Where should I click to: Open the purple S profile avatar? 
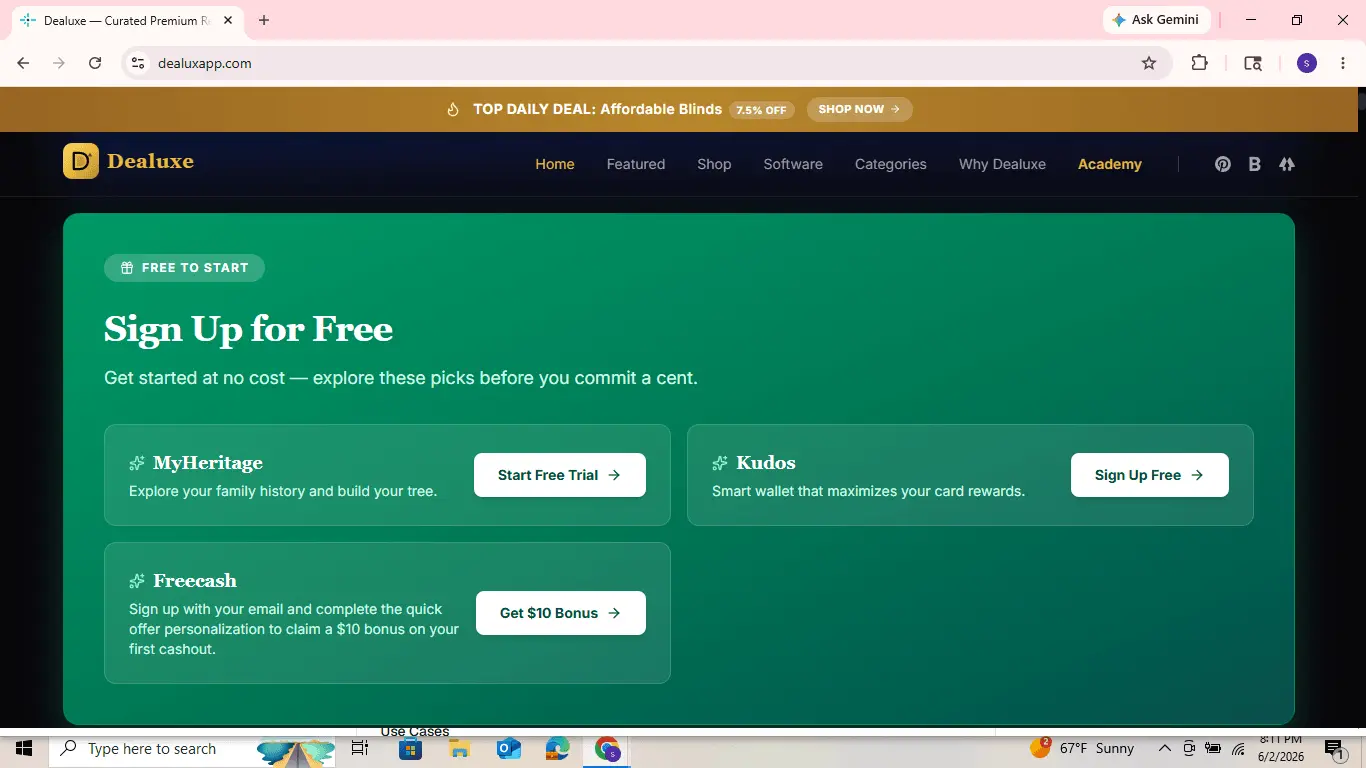1307,63
